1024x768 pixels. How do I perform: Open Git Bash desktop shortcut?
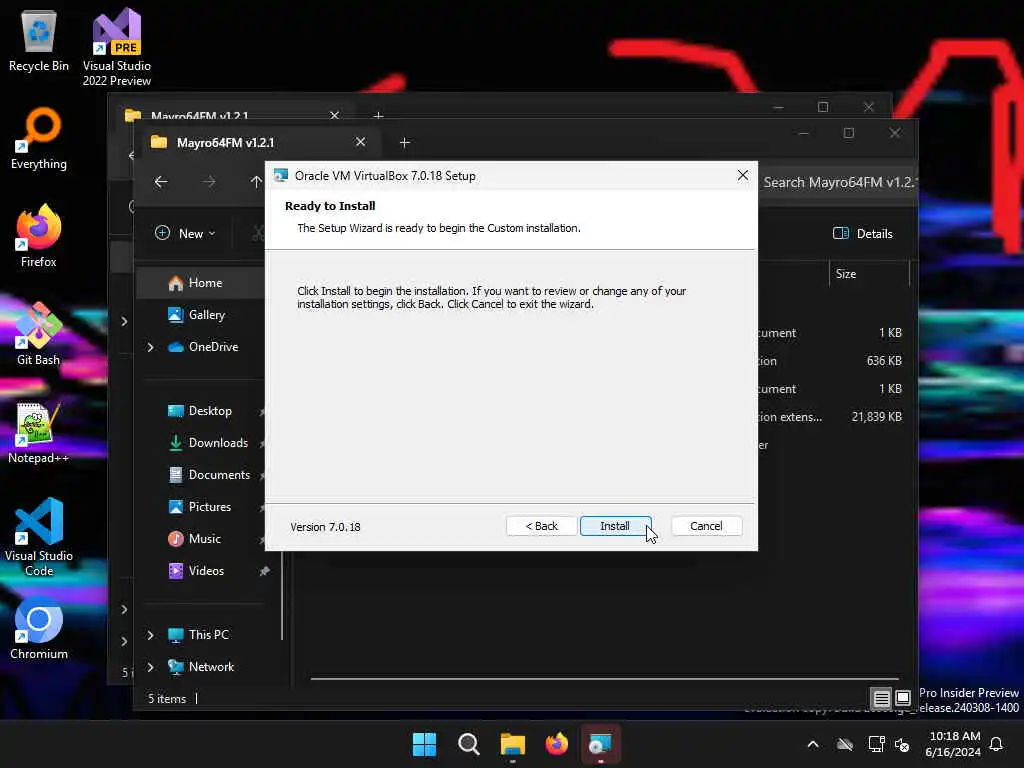point(39,334)
